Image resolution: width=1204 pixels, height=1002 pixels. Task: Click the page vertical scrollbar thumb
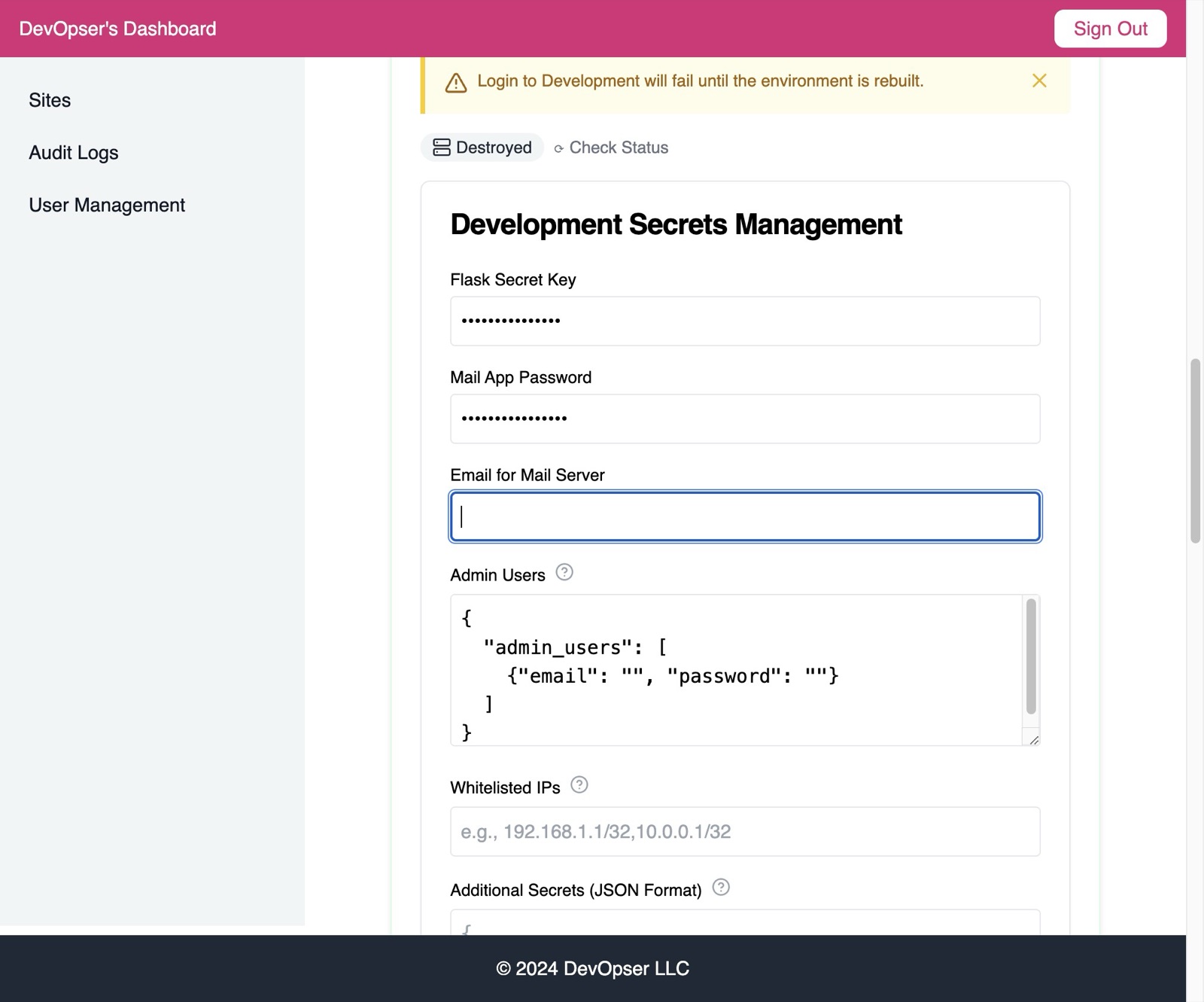(1195, 451)
